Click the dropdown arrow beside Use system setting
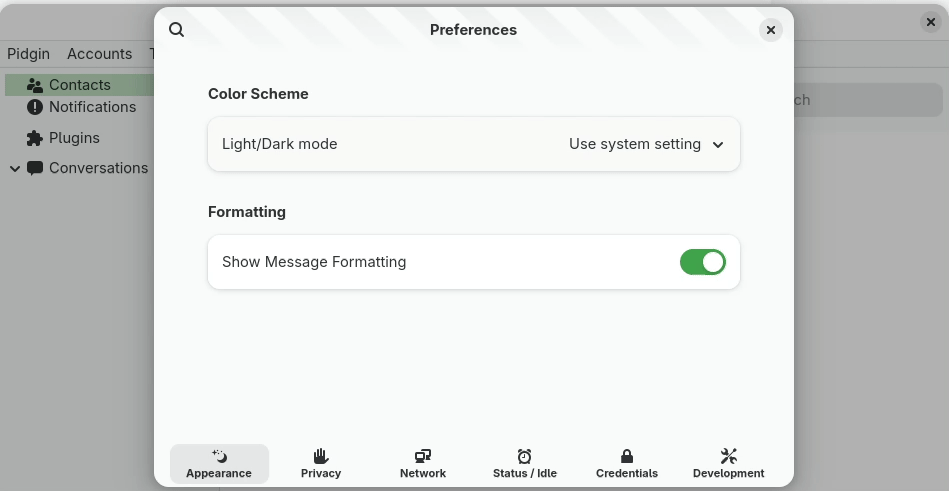Screen dimensions: 949x491 [718, 145]
